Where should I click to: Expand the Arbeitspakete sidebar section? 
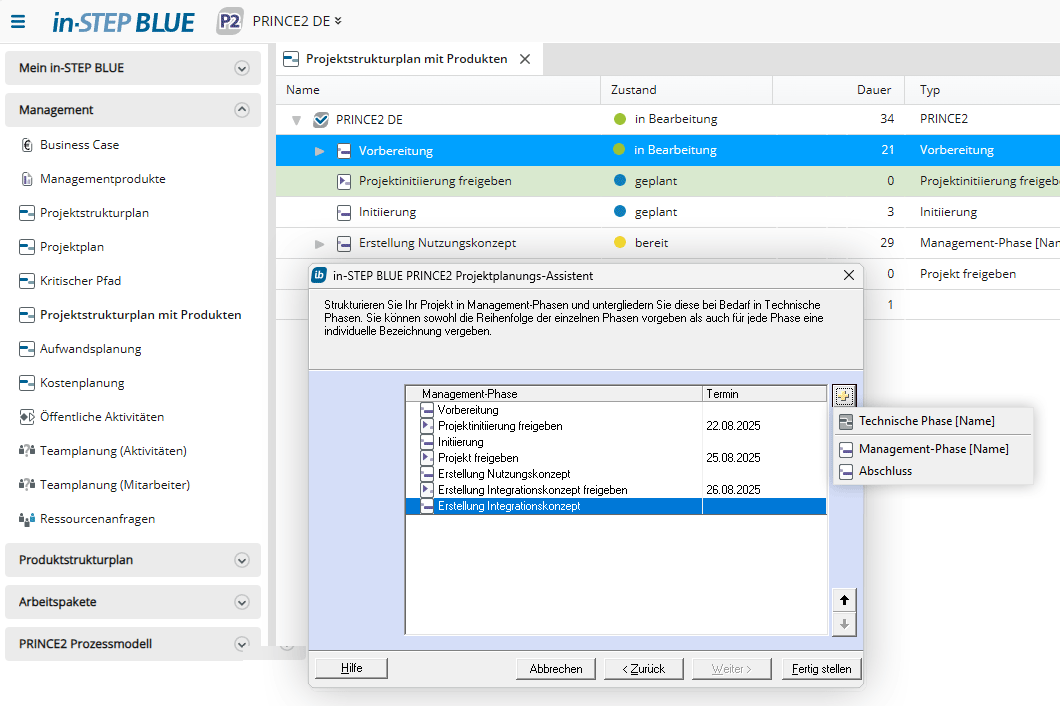click(241, 602)
